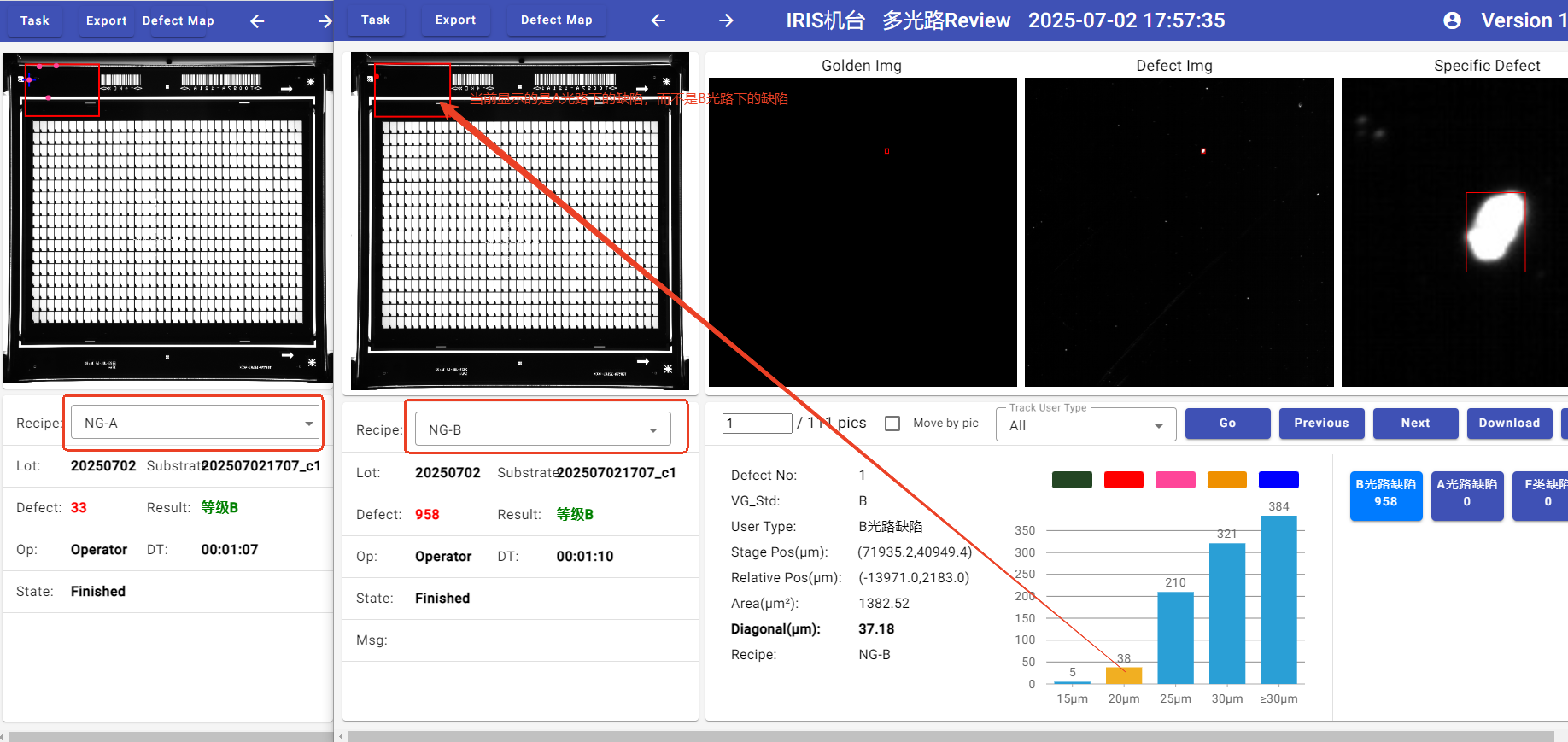Select the A光路缺陷 0 category button

point(1467,495)
